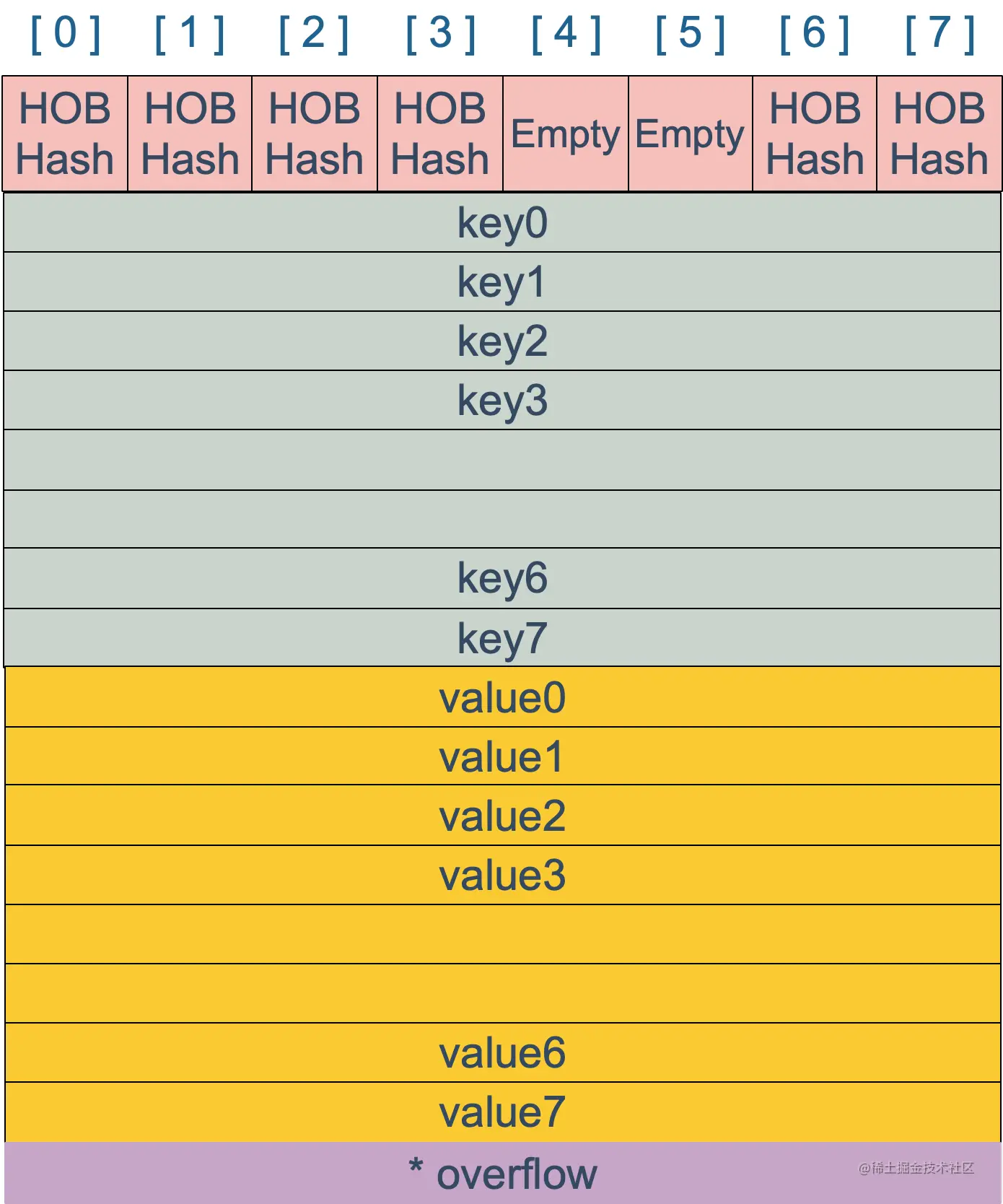Click the value7 row
The image size is (1003, 1204).
502,1112
